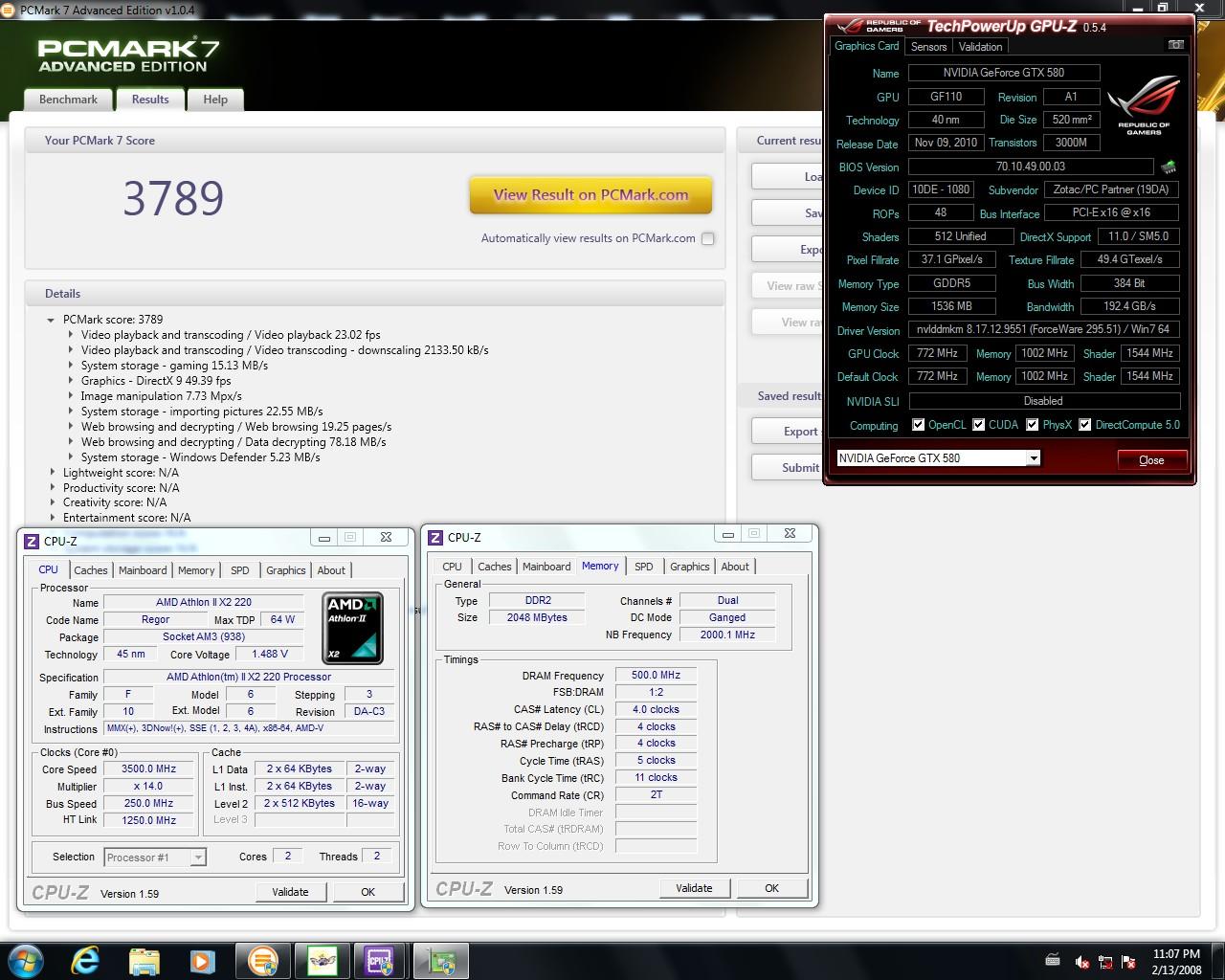Viewport: 1225px width, 980px height.
Task: Click View Result on PCMark.com button
Action: tap(590, 195)
